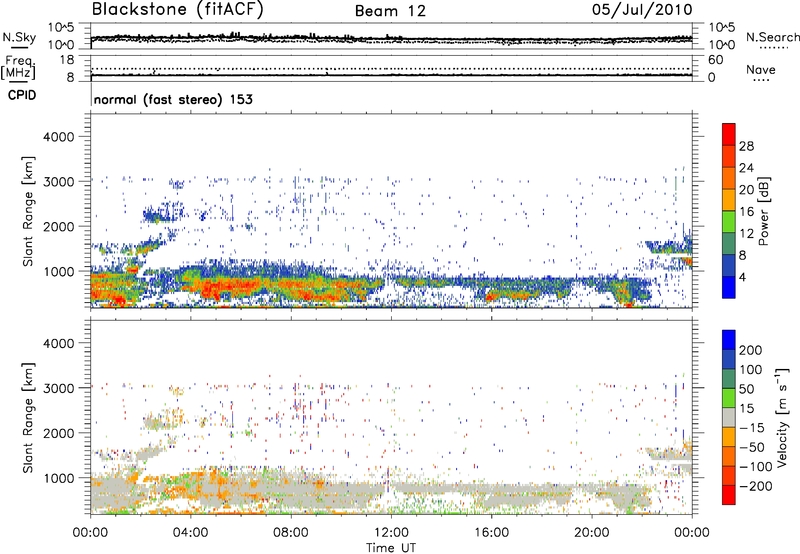The height and width of the screenshot is (554, 800).
Task: Click the 'Blackstone (fitACF)' plot title
Action: (178, 9)
